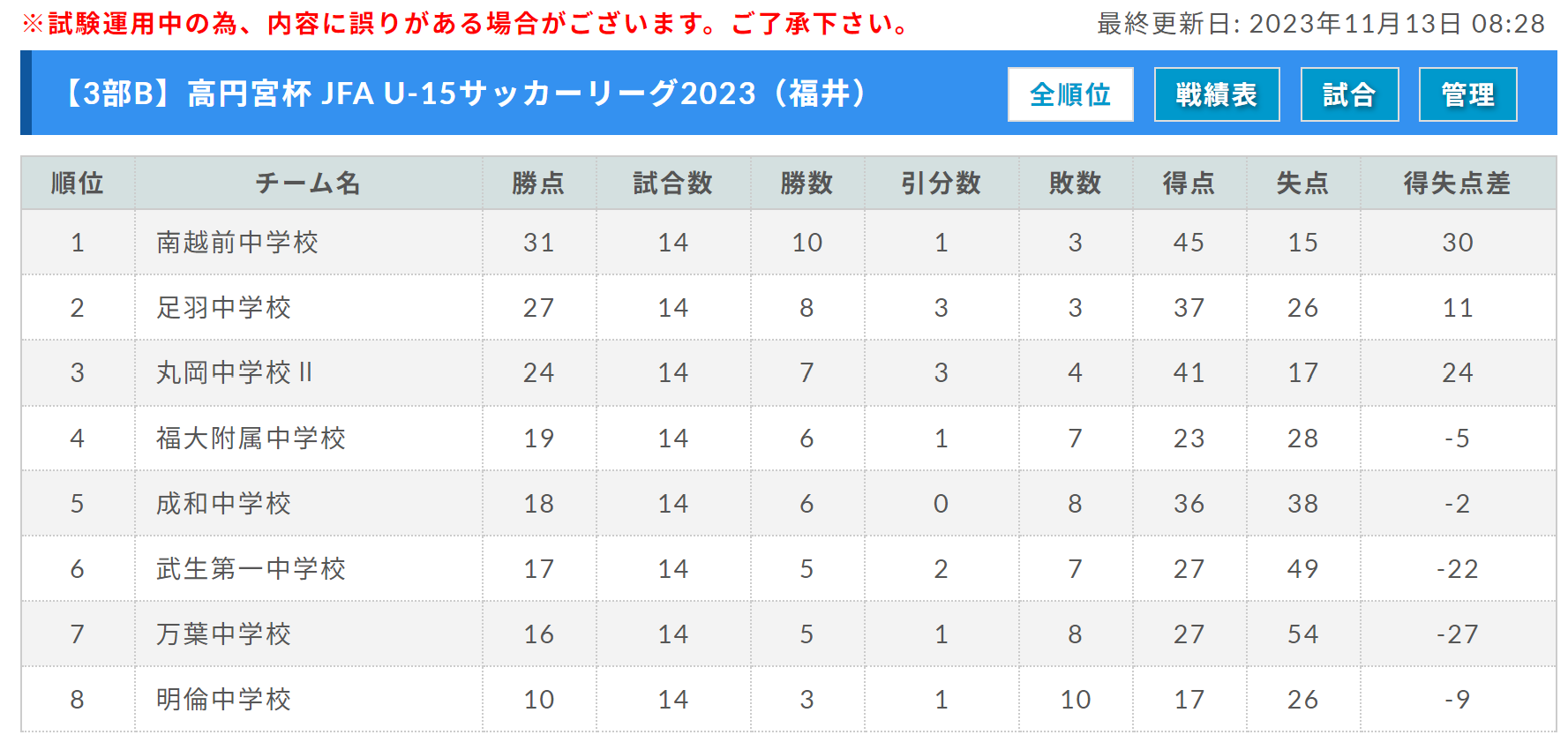Select team 万葉中学校
The height and width of the screenshot is (750, 1568).
(223, 634)
